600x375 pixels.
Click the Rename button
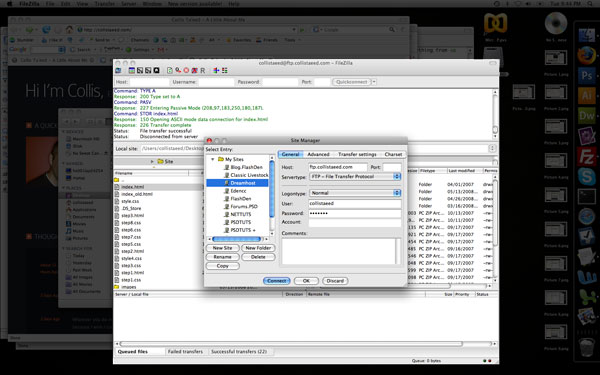point(223,257)
